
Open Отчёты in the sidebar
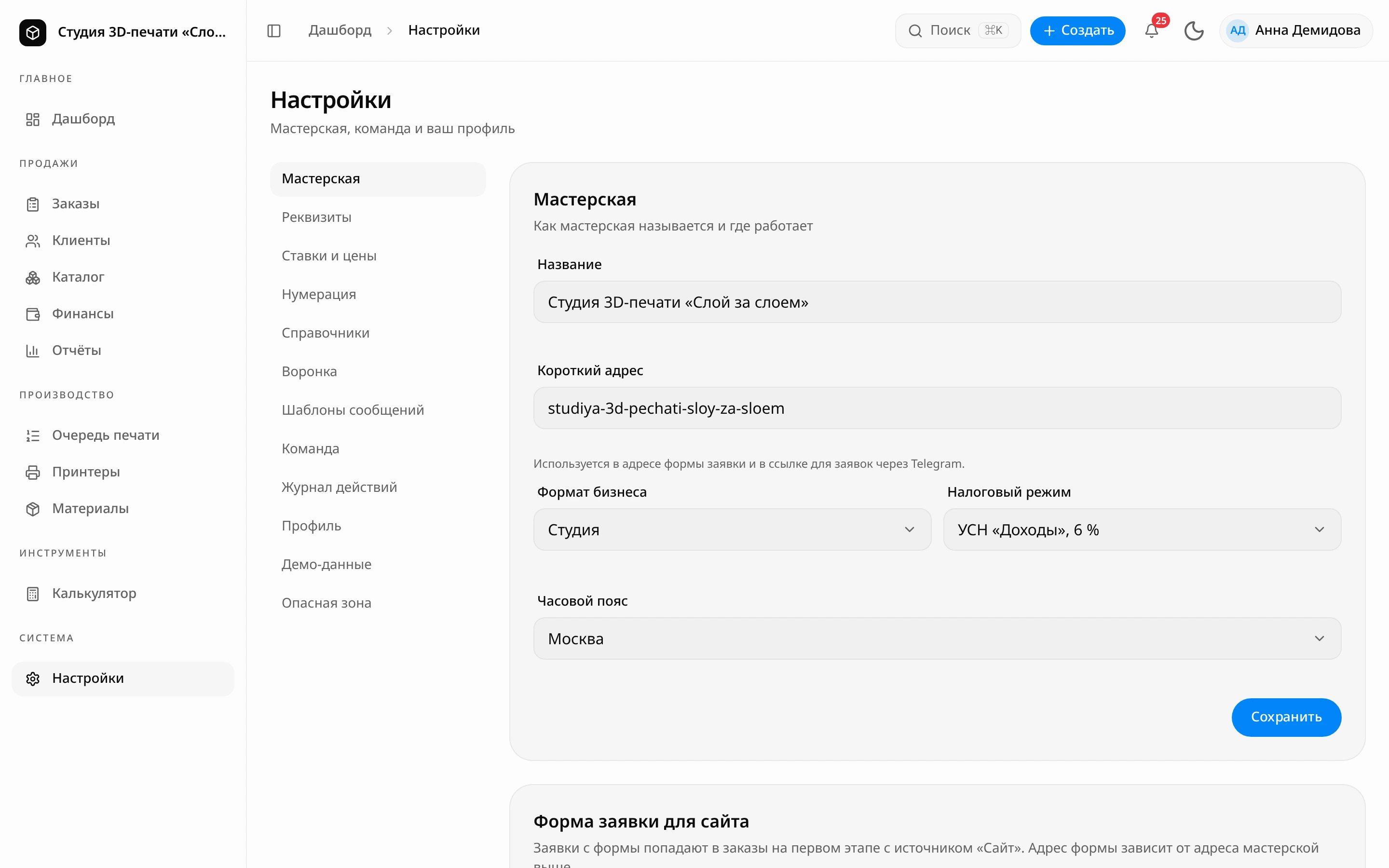(123, 350)
